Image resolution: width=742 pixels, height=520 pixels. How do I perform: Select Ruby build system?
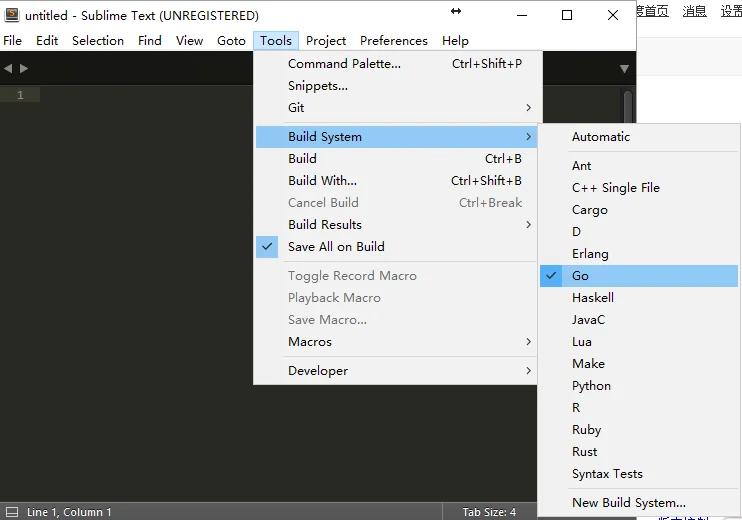pyautogui.click(x=639, y=430)
